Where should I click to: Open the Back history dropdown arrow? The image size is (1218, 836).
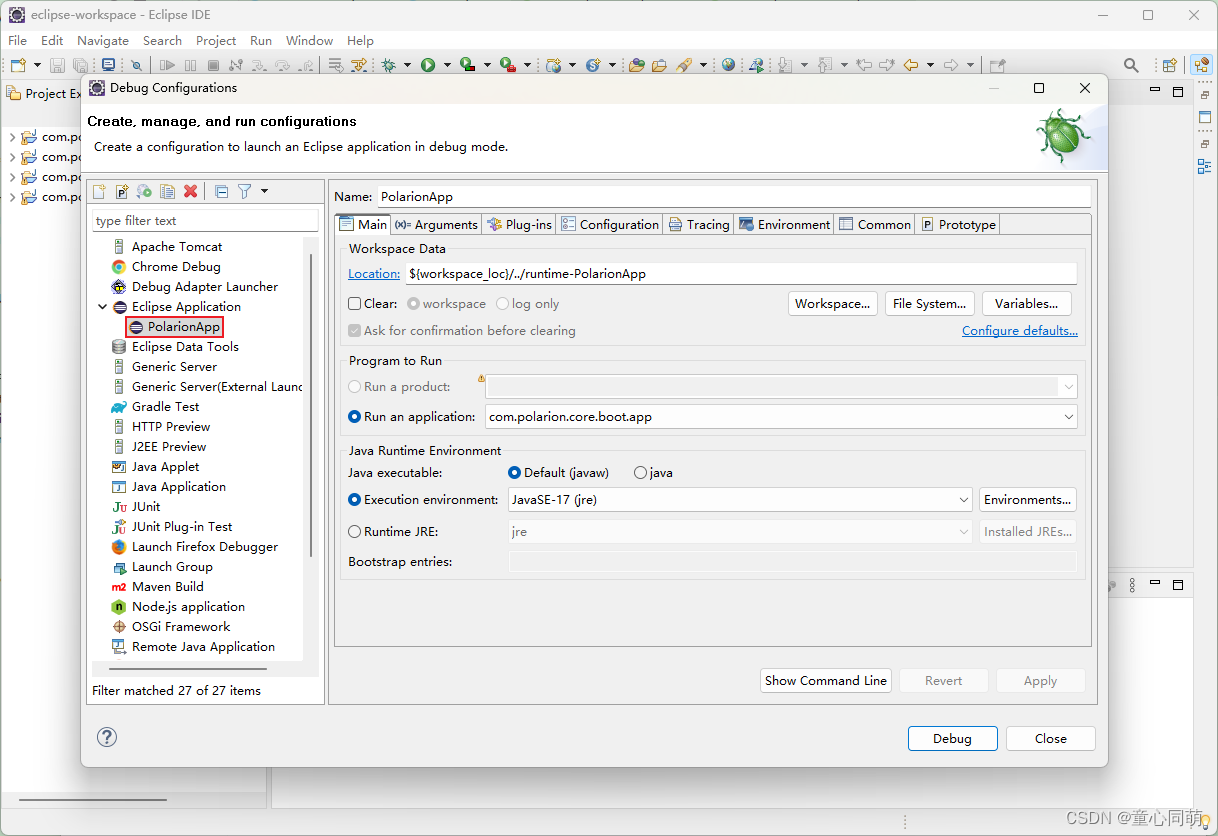pos(930,65)
